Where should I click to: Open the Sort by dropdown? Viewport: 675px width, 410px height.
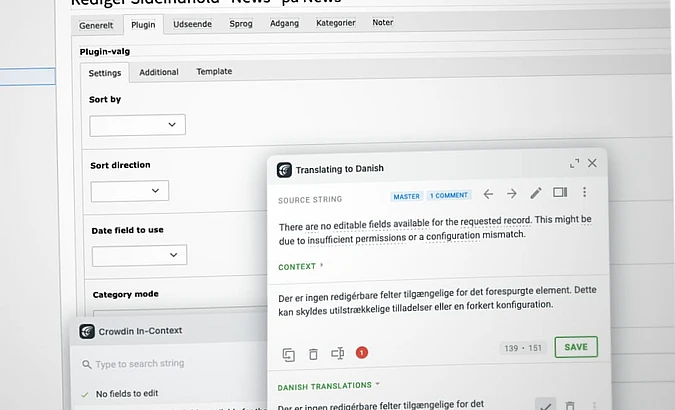137,125
